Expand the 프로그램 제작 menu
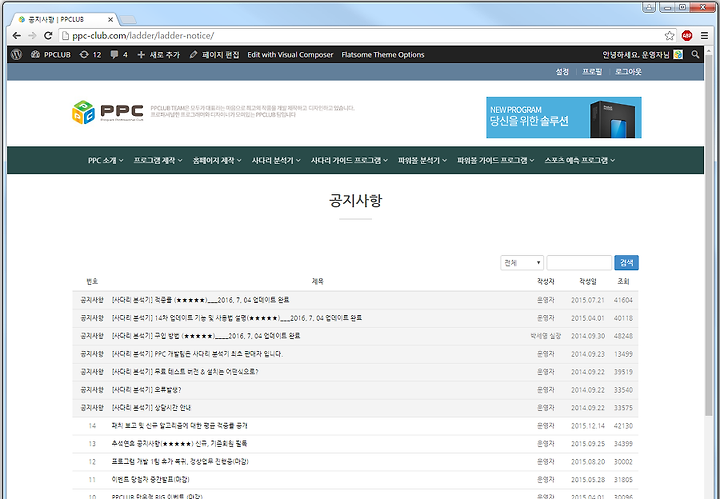The width and height of the screenshot is (720, 499). coord(158,160)
